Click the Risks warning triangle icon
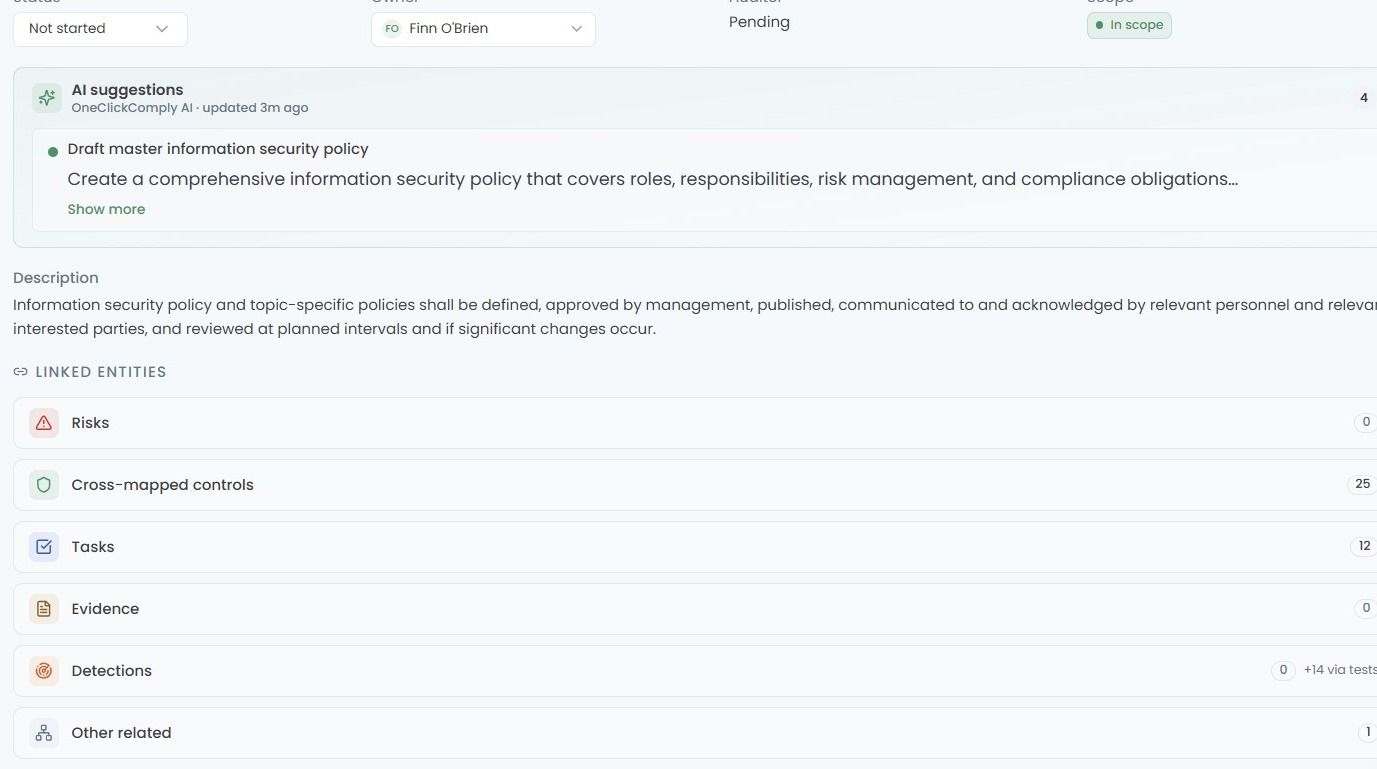 44,423
